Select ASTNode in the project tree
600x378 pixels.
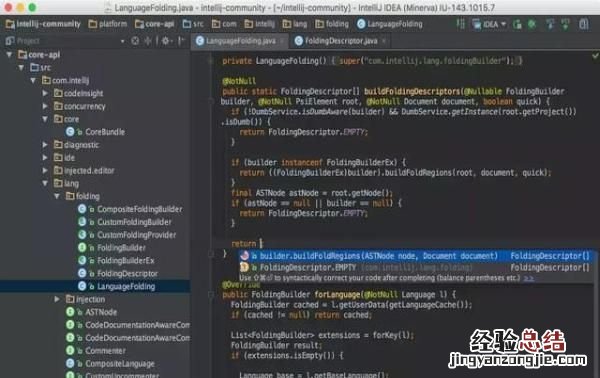(91, 312)
